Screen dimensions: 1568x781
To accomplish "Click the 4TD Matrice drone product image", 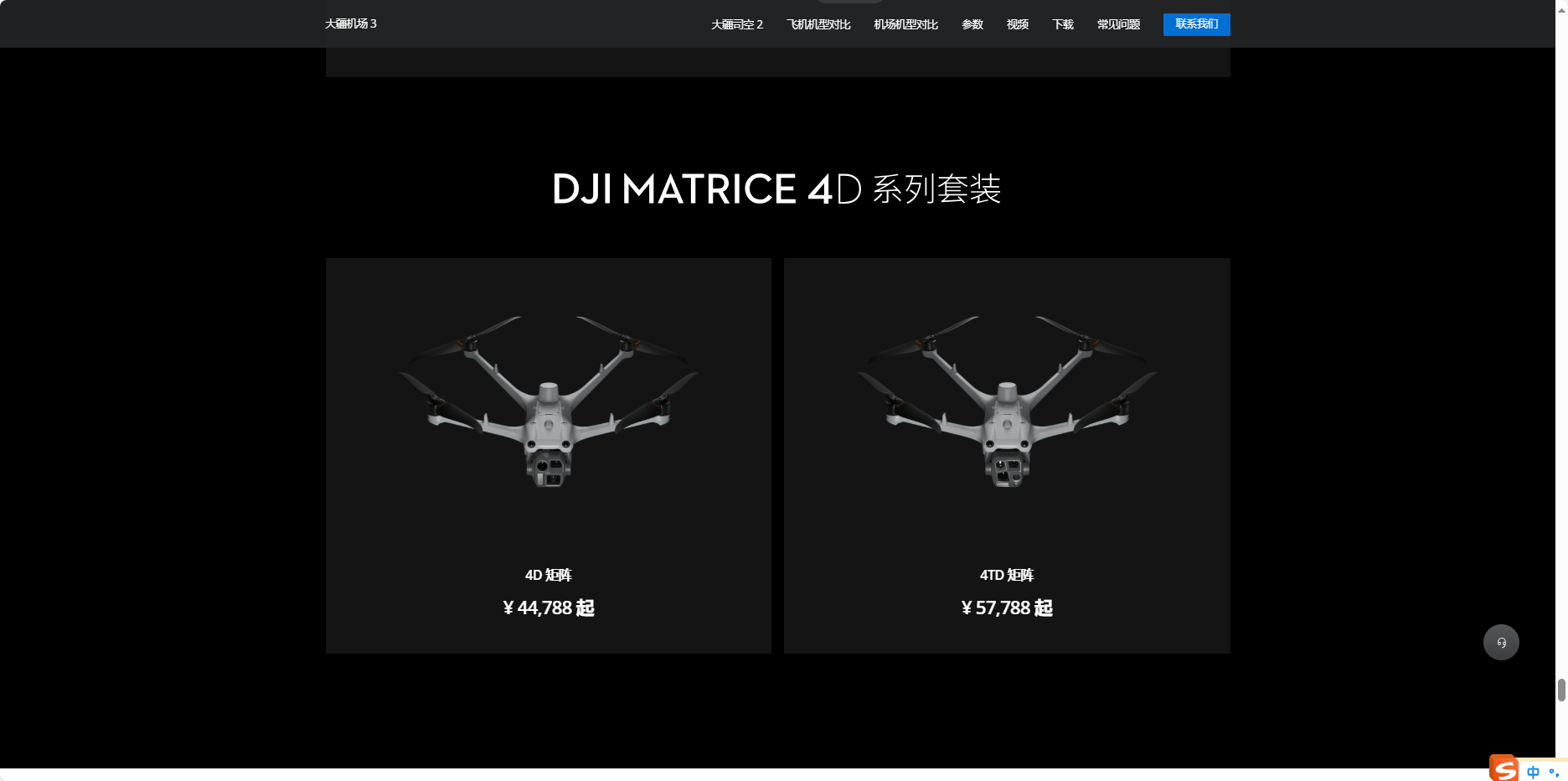I will 1006,402.
